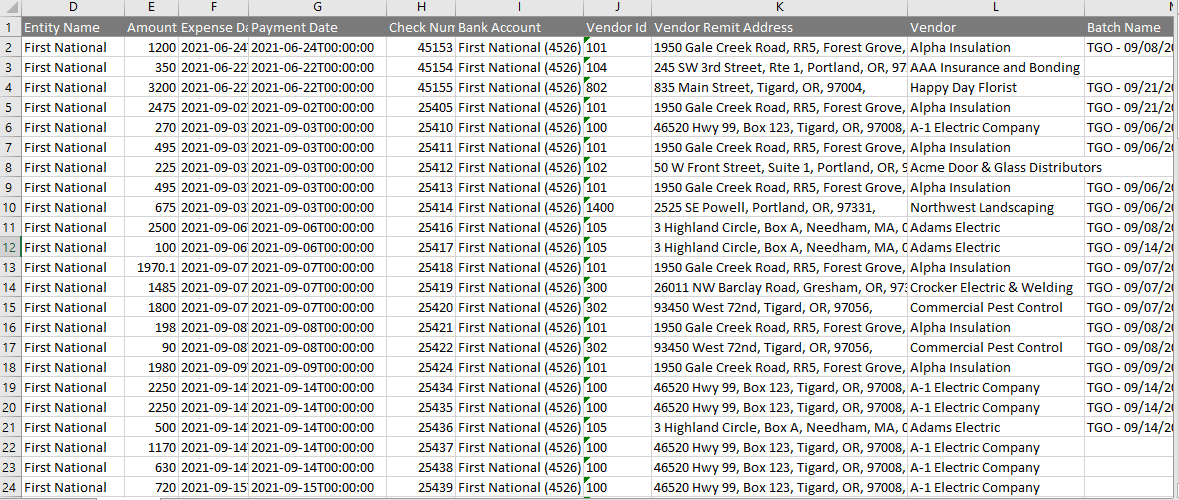Select amount 1485 cell

click(x=152, y=287)
